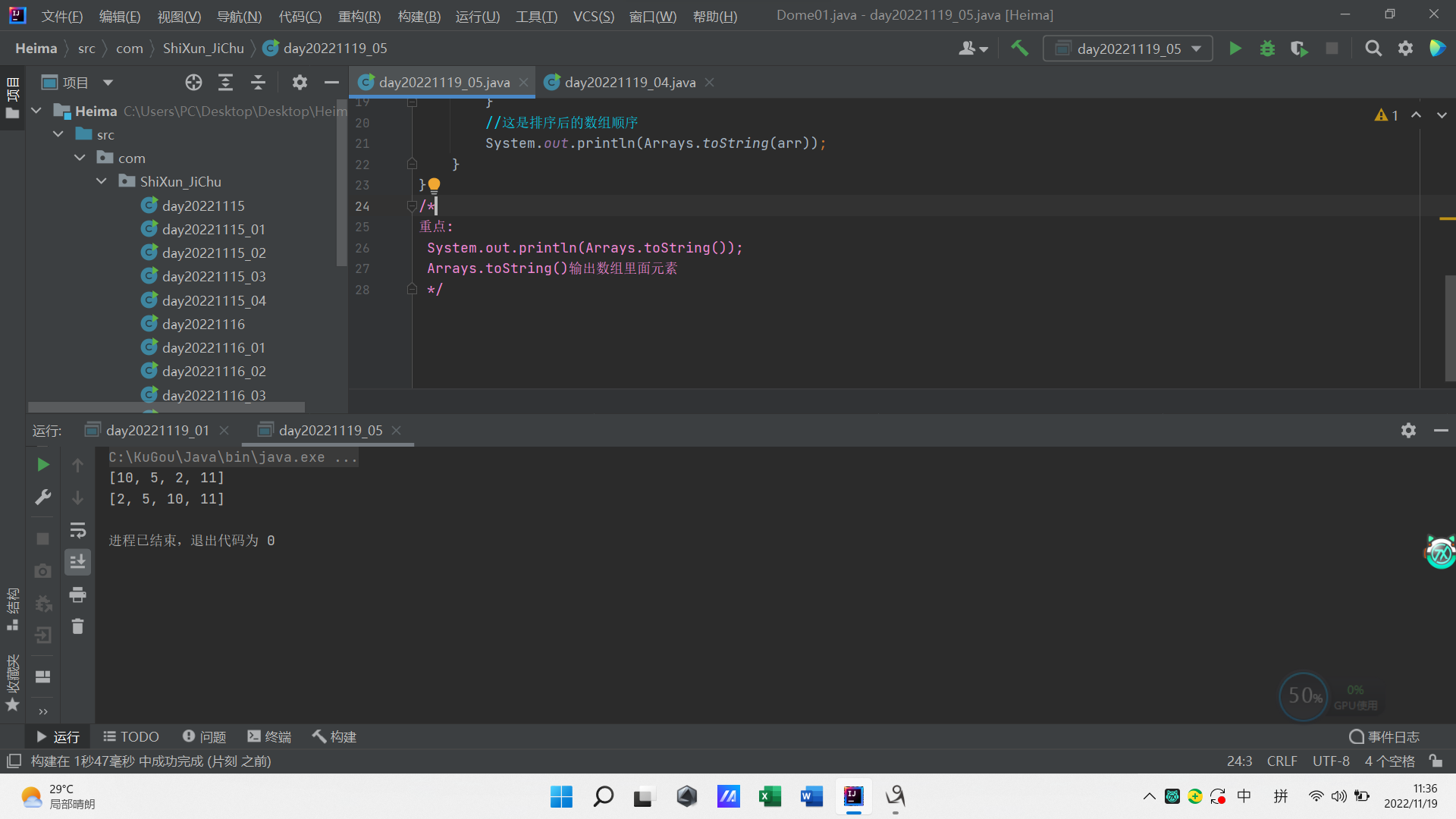Viewport: 1456px width, 819px height.
Task: Toggle soft-wrap in run console
Action: coord(77,530)
